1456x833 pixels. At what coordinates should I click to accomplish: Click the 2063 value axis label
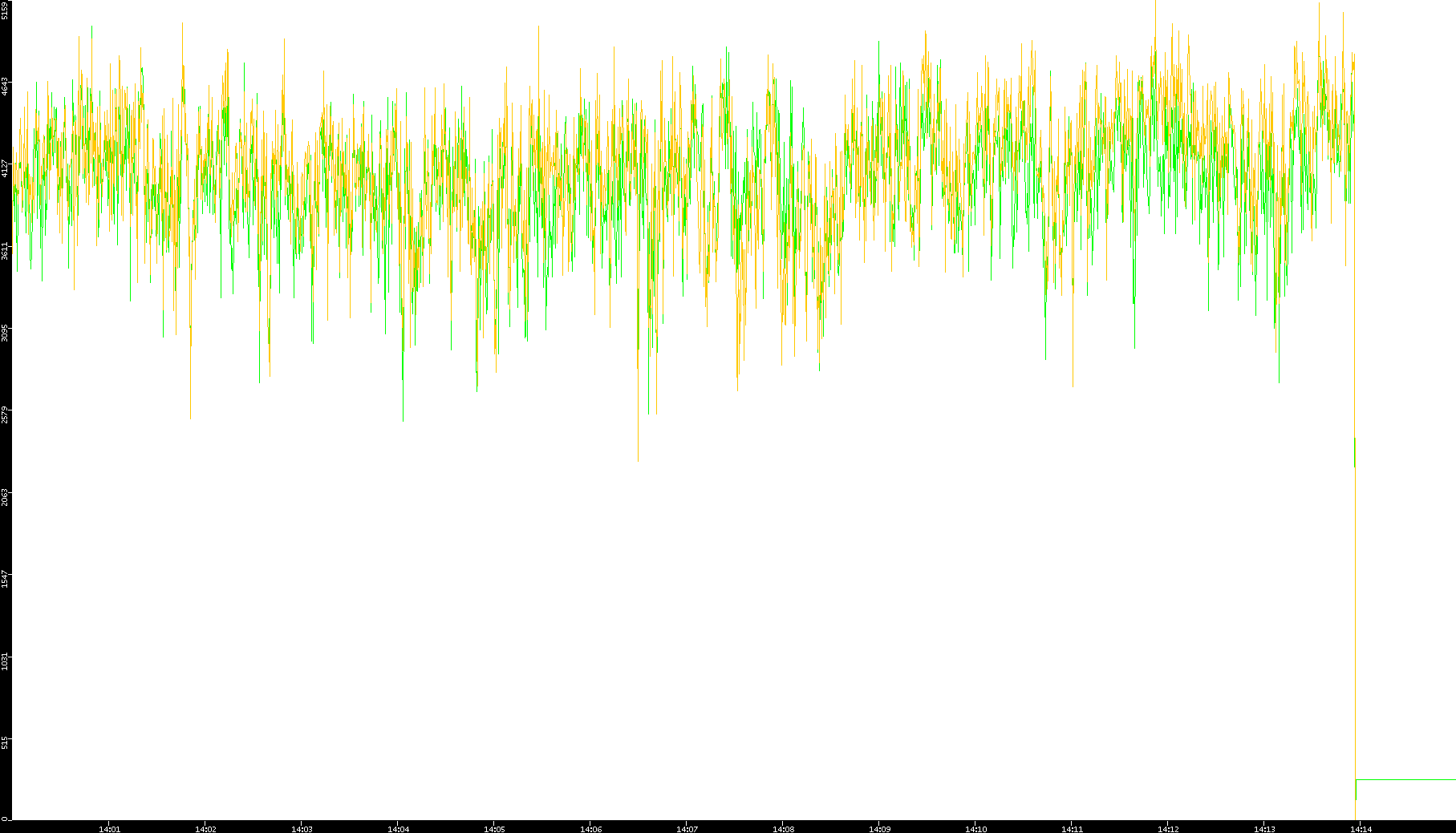(5, 499)
